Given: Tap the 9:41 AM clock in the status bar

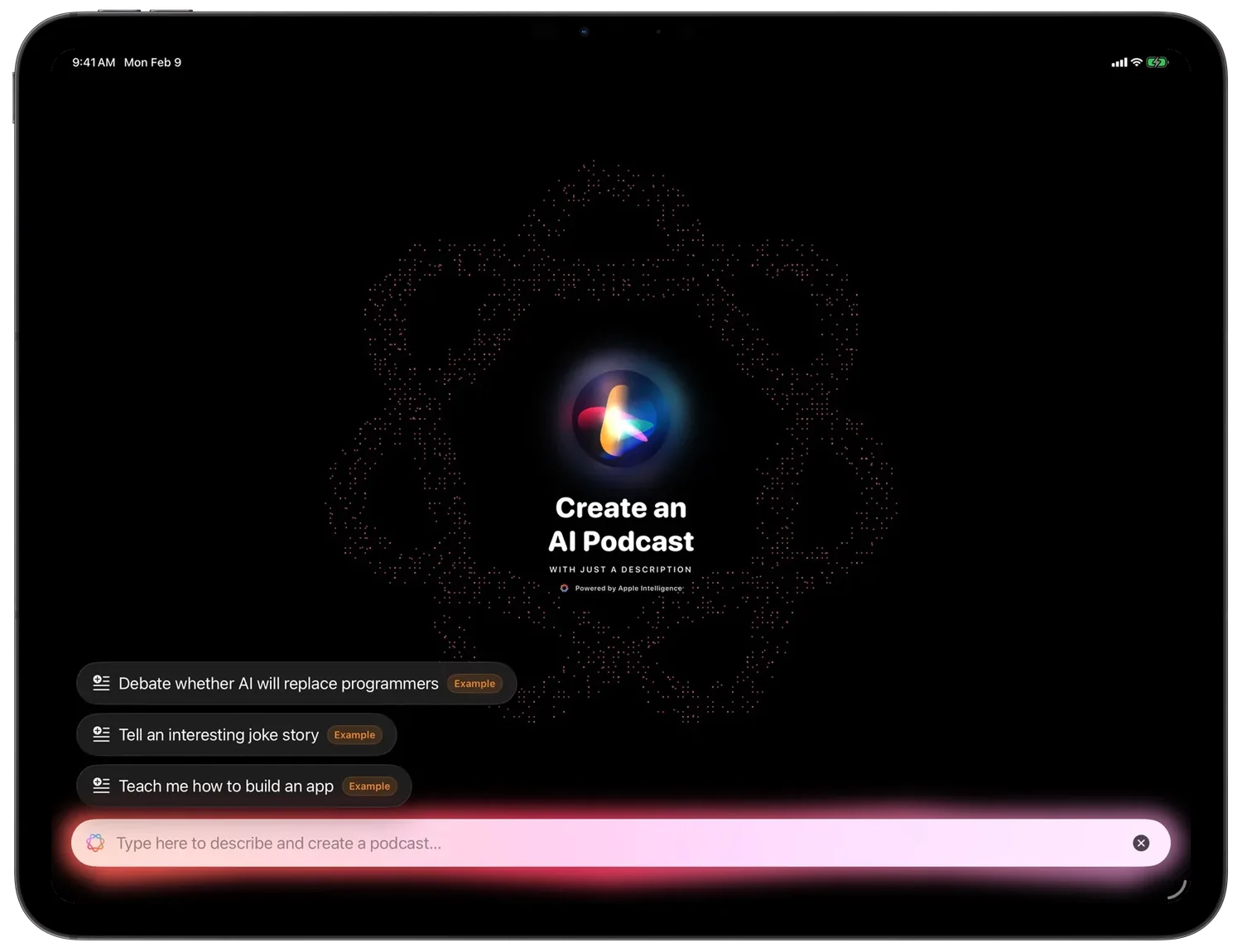Looking at the screenshot, I should click(94, 62).
